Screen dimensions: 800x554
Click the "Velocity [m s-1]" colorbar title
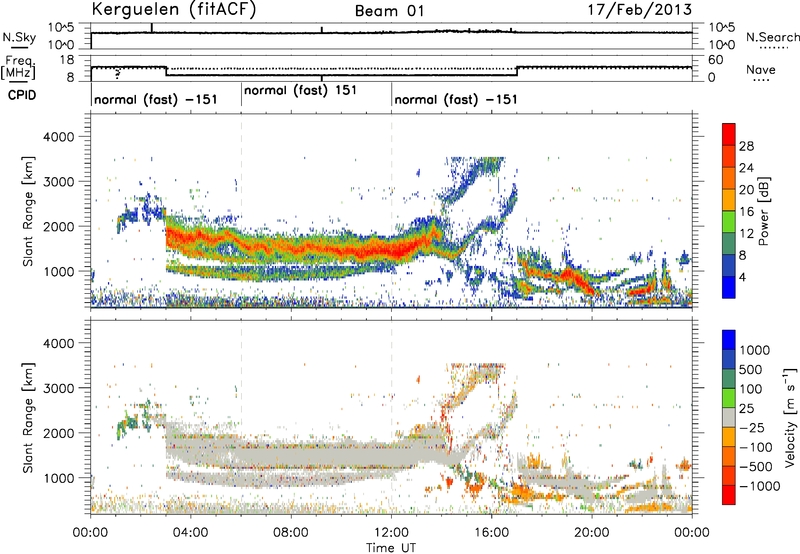click(x=790, y=417)
